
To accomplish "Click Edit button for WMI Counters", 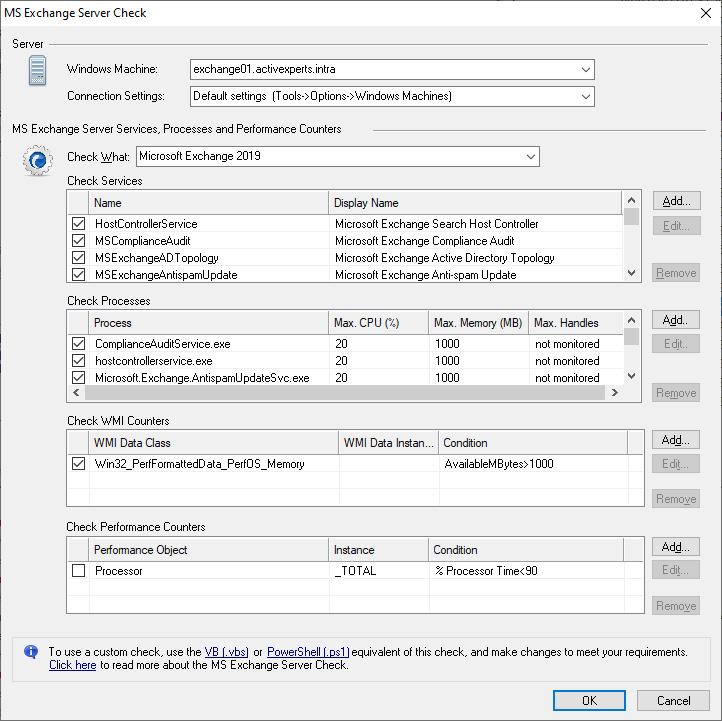I will click(x=675, y=464).
